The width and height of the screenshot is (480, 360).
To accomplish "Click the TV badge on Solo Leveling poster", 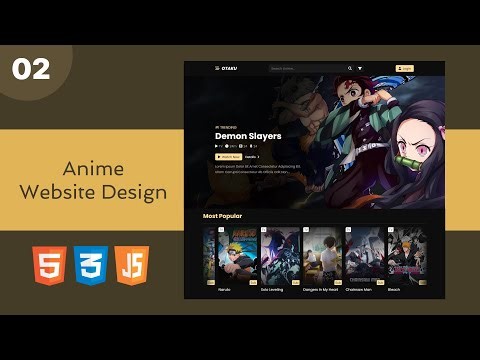I will (x=264, y=230).
